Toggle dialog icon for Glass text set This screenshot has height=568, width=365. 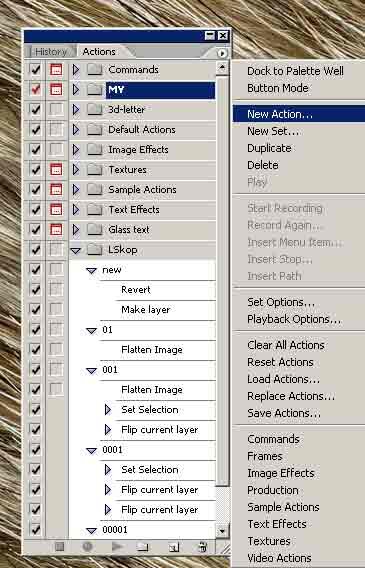(x=56, y=230)
